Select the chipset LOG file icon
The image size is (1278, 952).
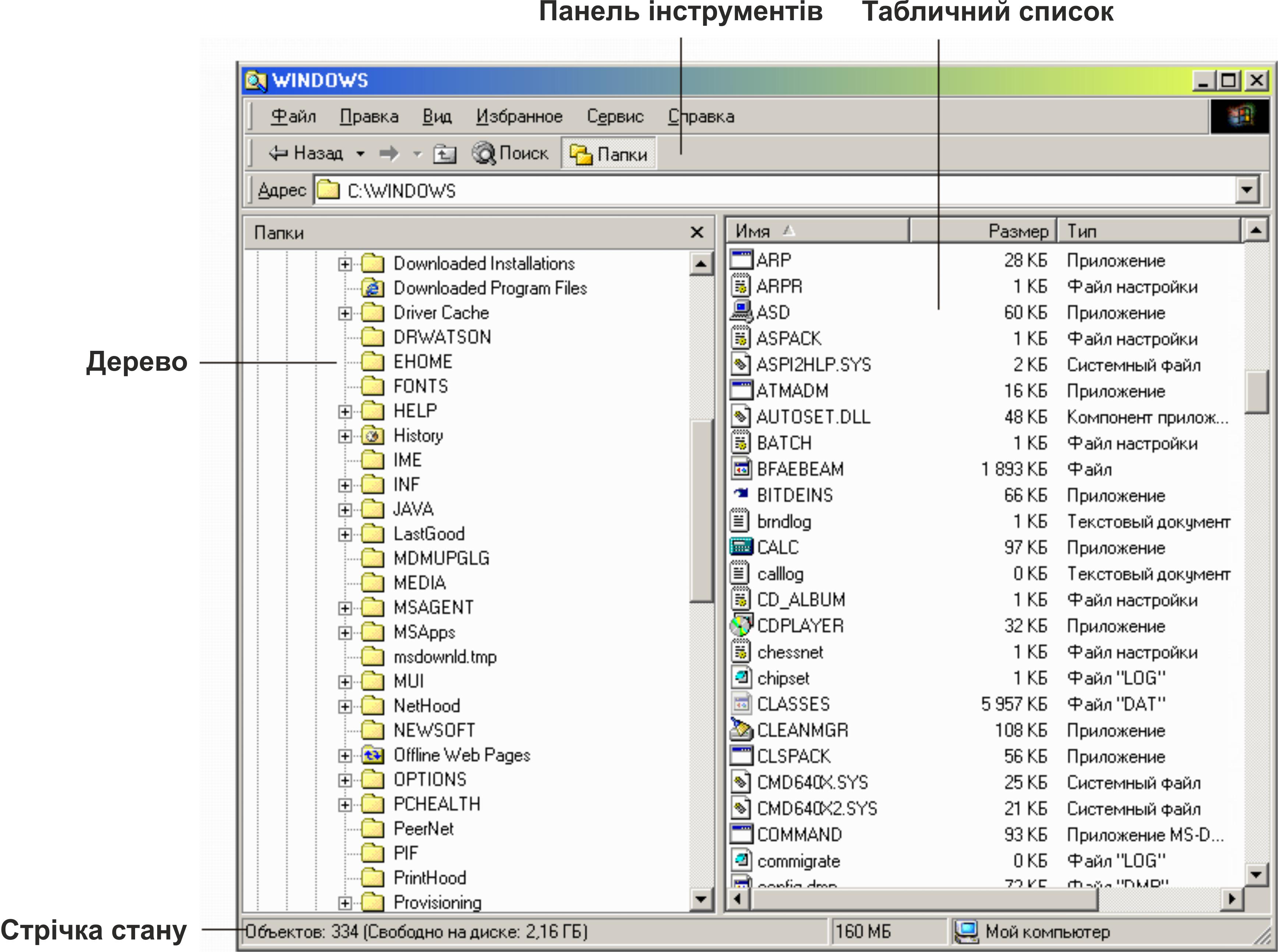(x=741, y=677)
